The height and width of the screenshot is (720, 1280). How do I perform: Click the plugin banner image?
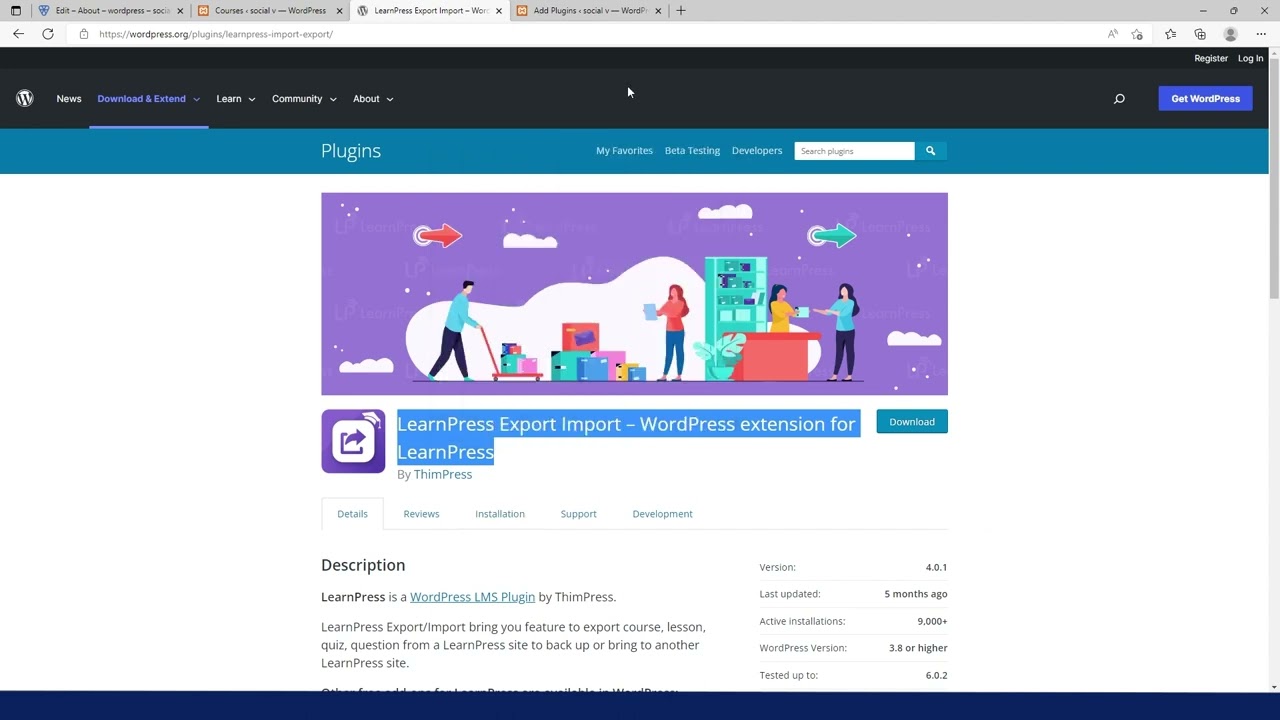(x=634, y=294)
